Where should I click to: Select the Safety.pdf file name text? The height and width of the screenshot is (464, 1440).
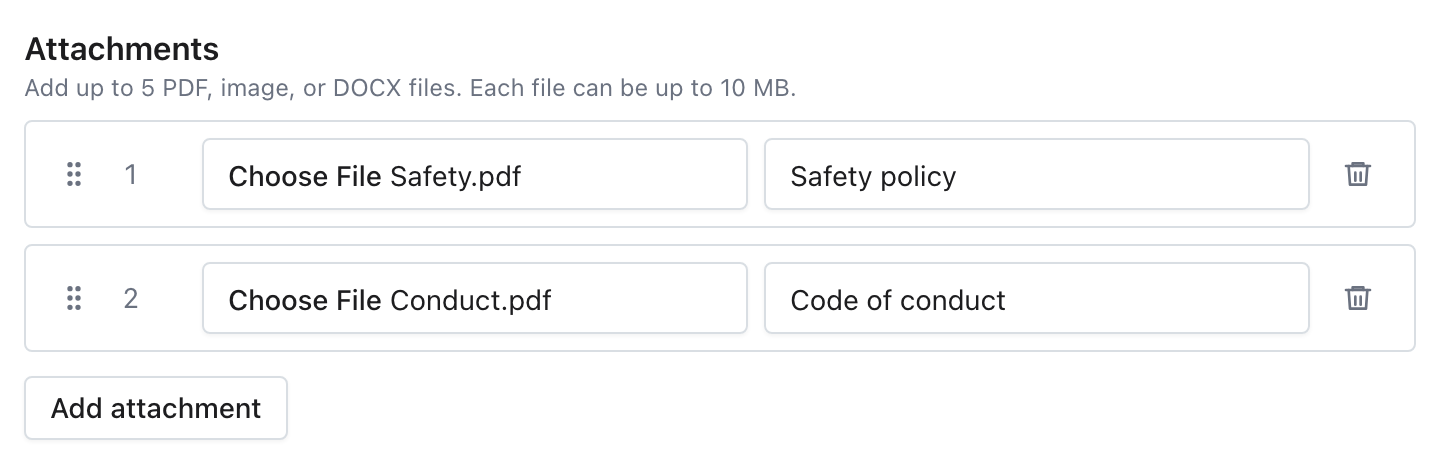click(x=456, y=177)
